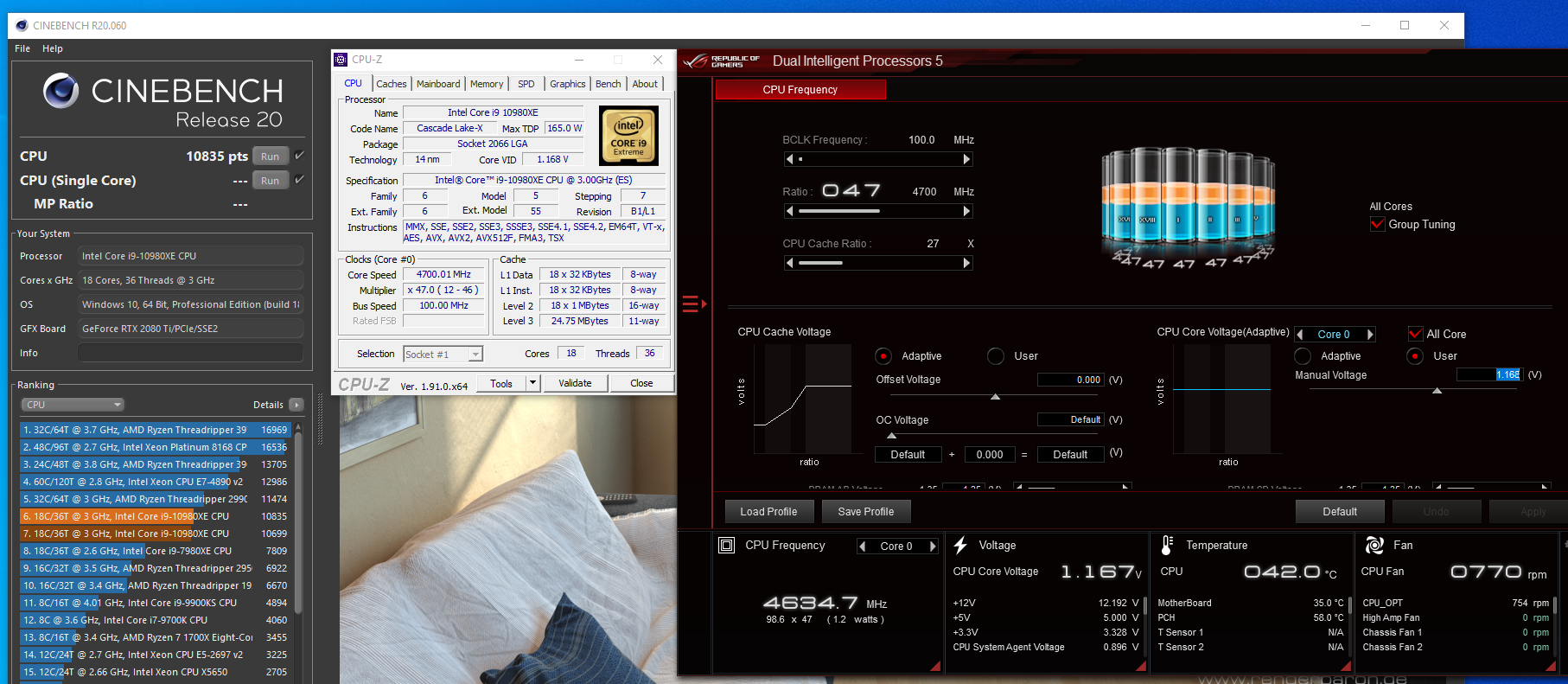Select Adaptive for CPU Core Voltage

click(1303, 356)
